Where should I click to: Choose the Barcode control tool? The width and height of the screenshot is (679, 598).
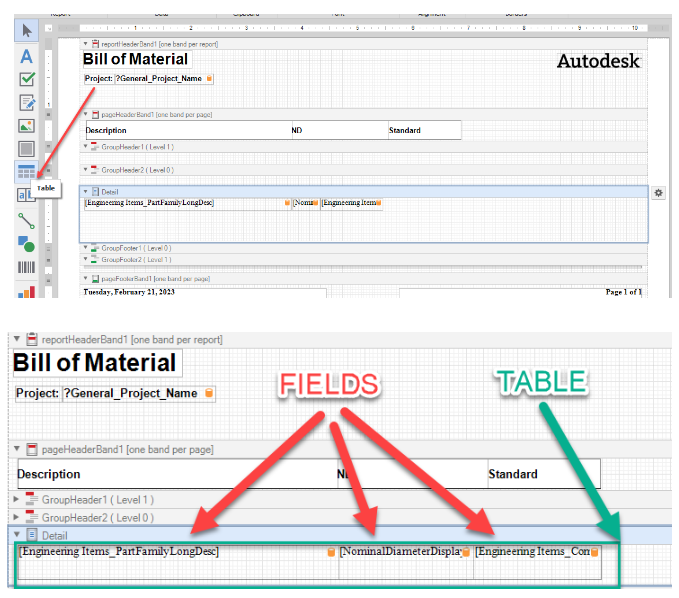27,267
